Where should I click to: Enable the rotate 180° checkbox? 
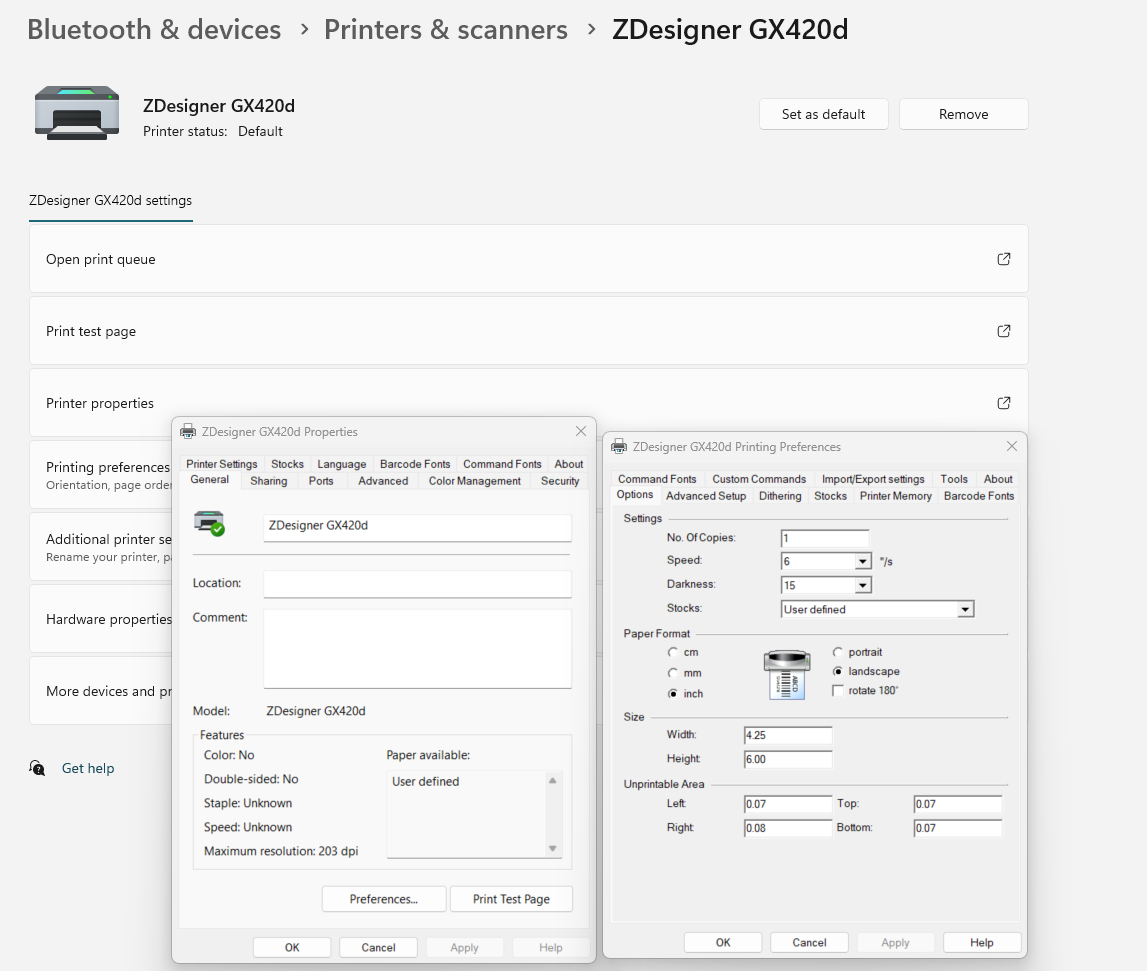838,690
